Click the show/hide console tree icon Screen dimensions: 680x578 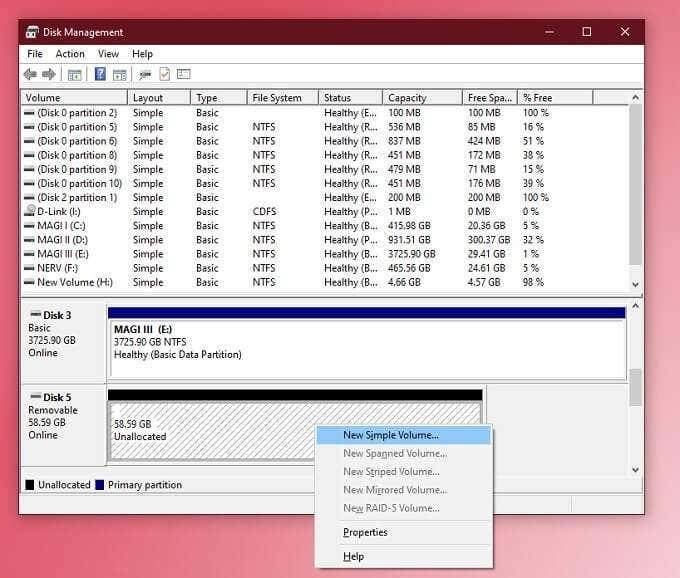75,75
